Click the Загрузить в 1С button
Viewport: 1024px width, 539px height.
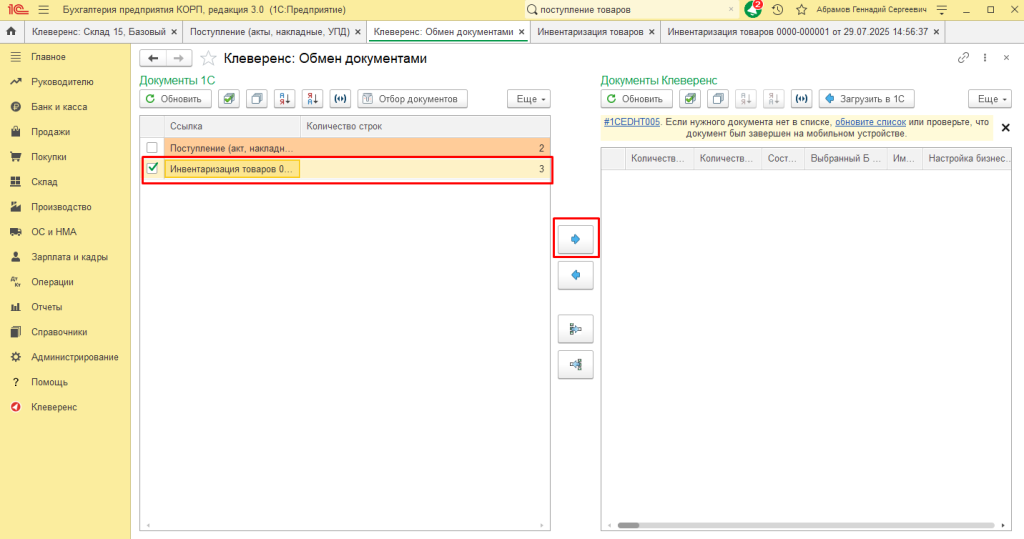point(866,99)
